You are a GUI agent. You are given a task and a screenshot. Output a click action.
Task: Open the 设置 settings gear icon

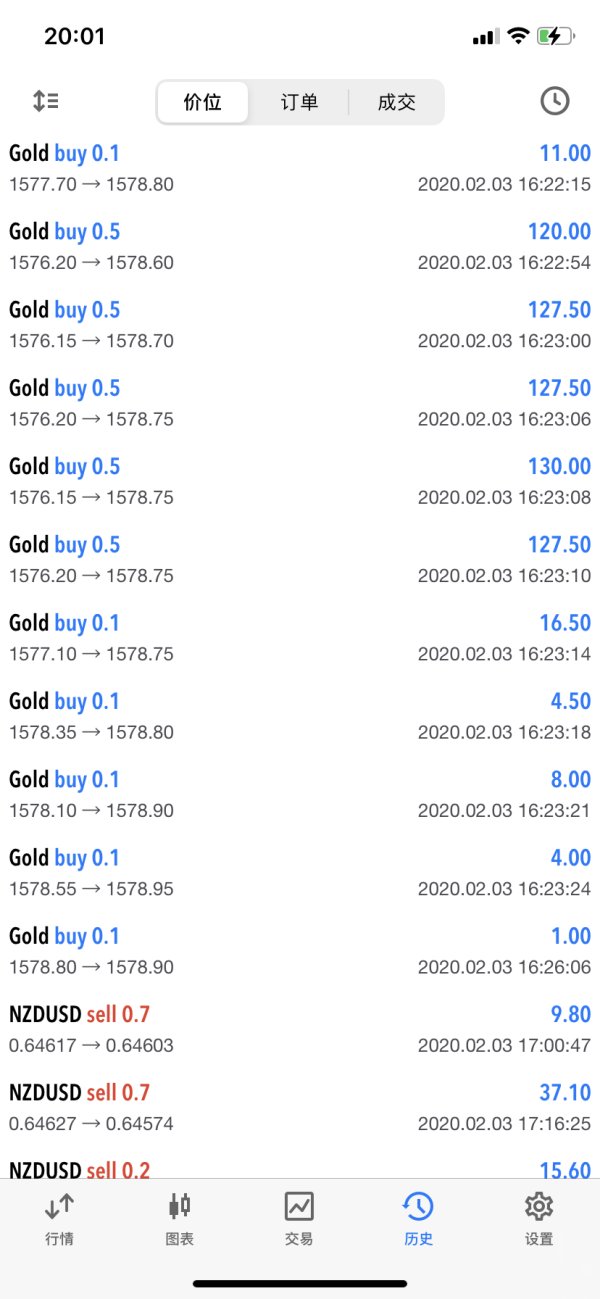539,1206
